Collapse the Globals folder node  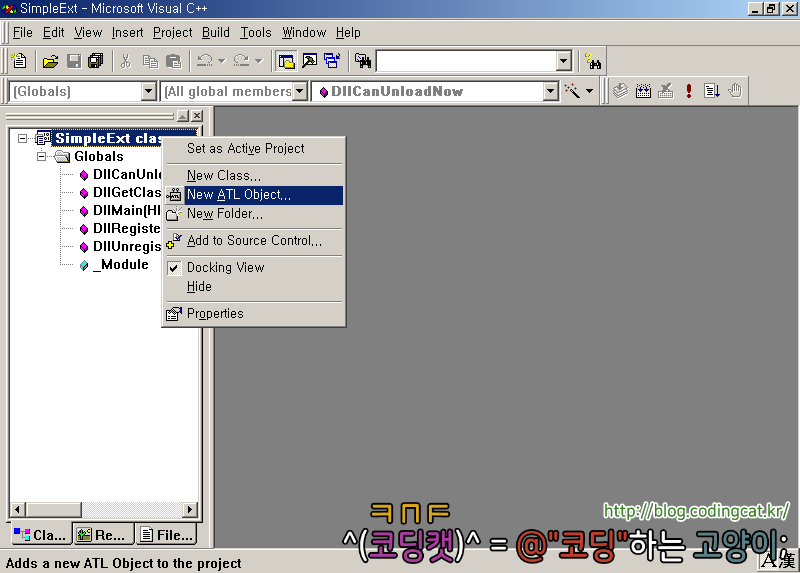tap(41, 156)
